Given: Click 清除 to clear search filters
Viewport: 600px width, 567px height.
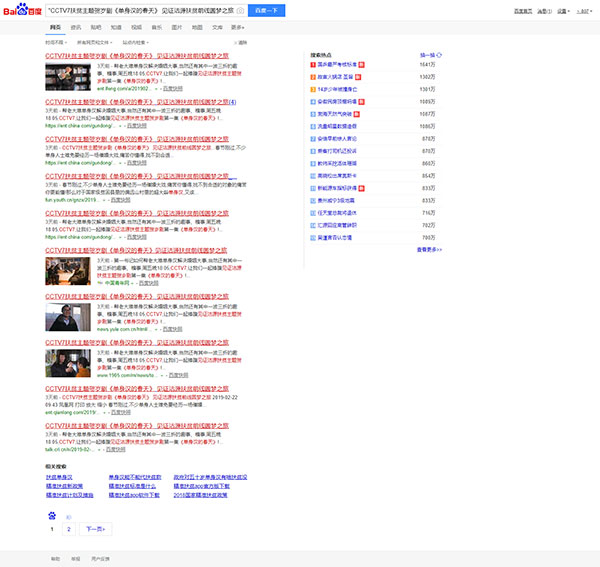Looking at the screenshot, I should (x=241, y=42).
